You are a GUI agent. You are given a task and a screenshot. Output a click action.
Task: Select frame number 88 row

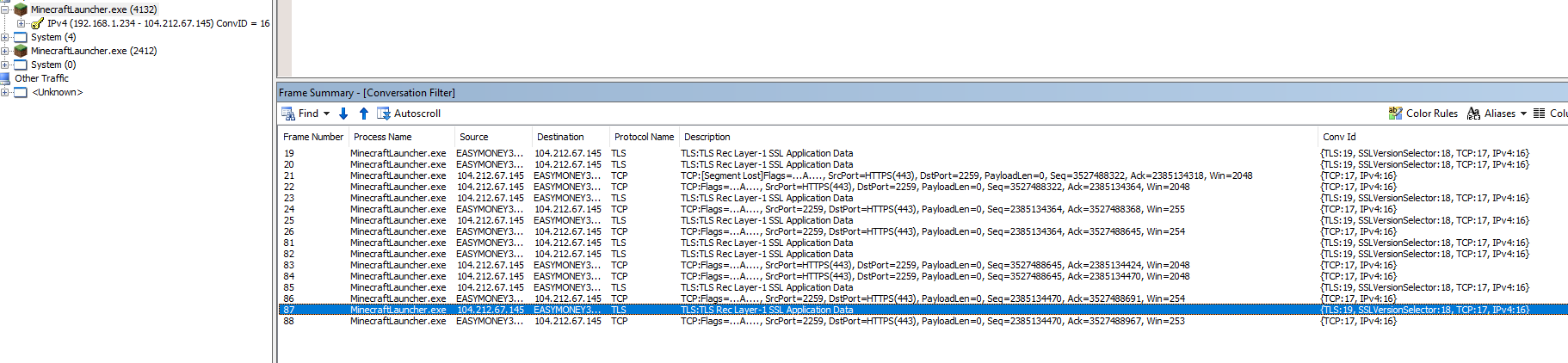(x=923, y=321)
